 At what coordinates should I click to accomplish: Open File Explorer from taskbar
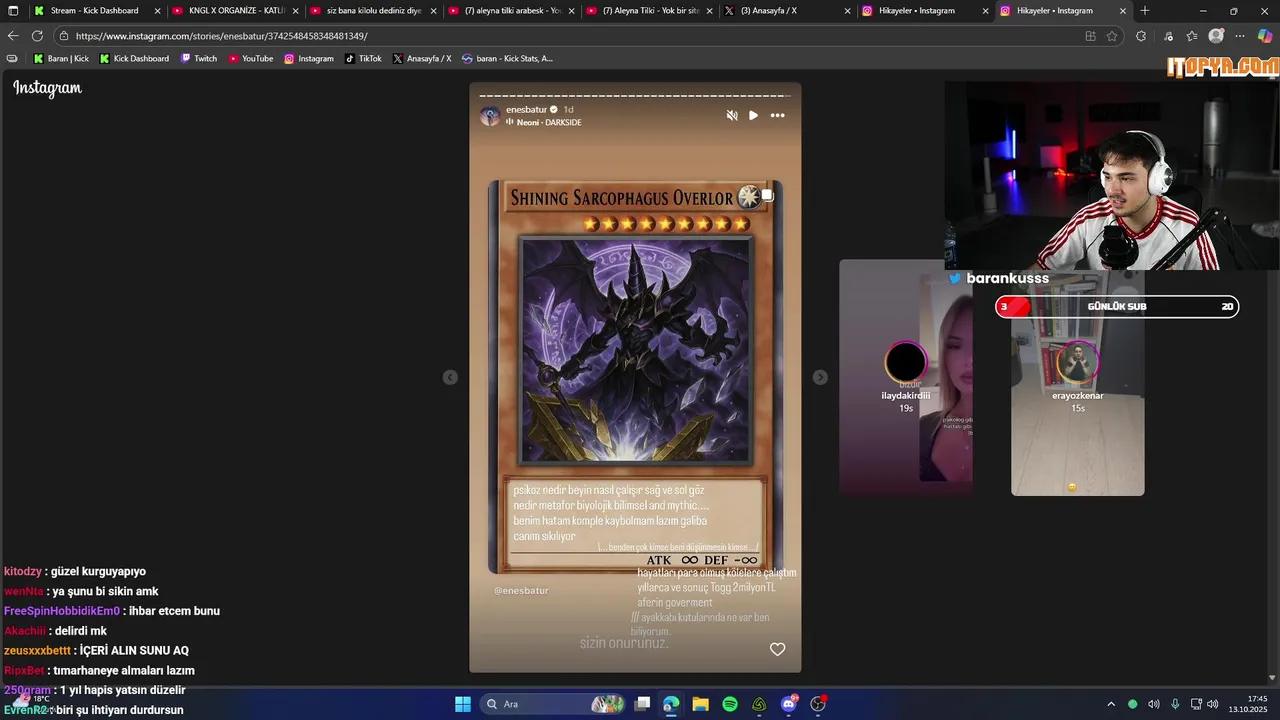(x=700, y=704)
